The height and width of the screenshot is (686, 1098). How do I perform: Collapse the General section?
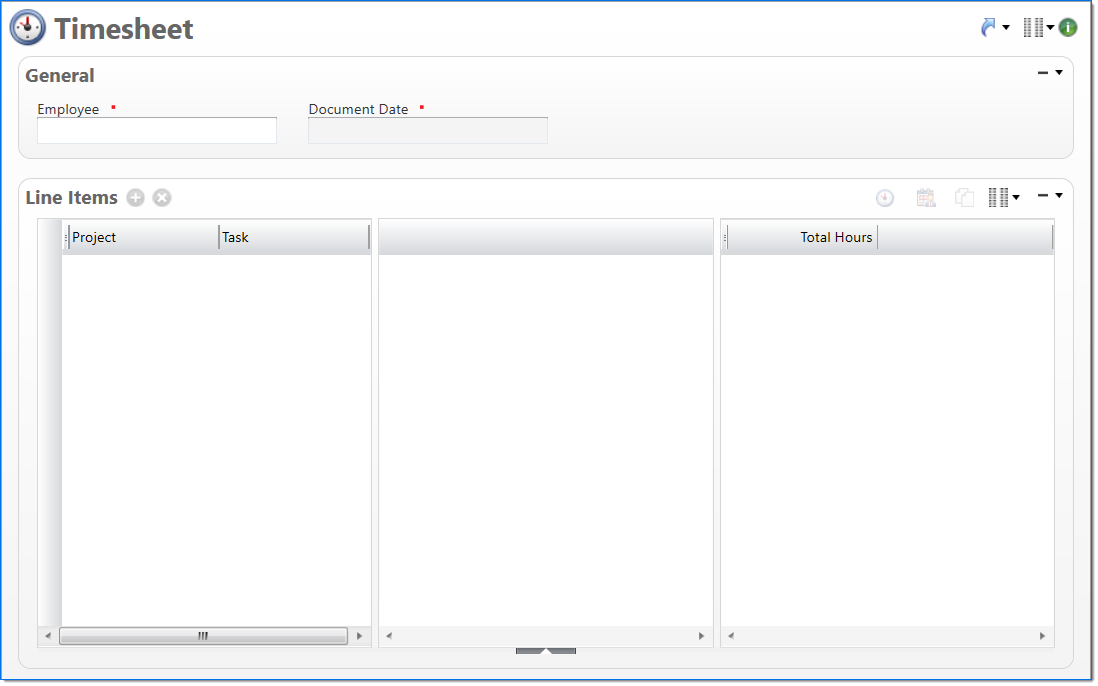pyautogui.click(x=1043, y=73)
